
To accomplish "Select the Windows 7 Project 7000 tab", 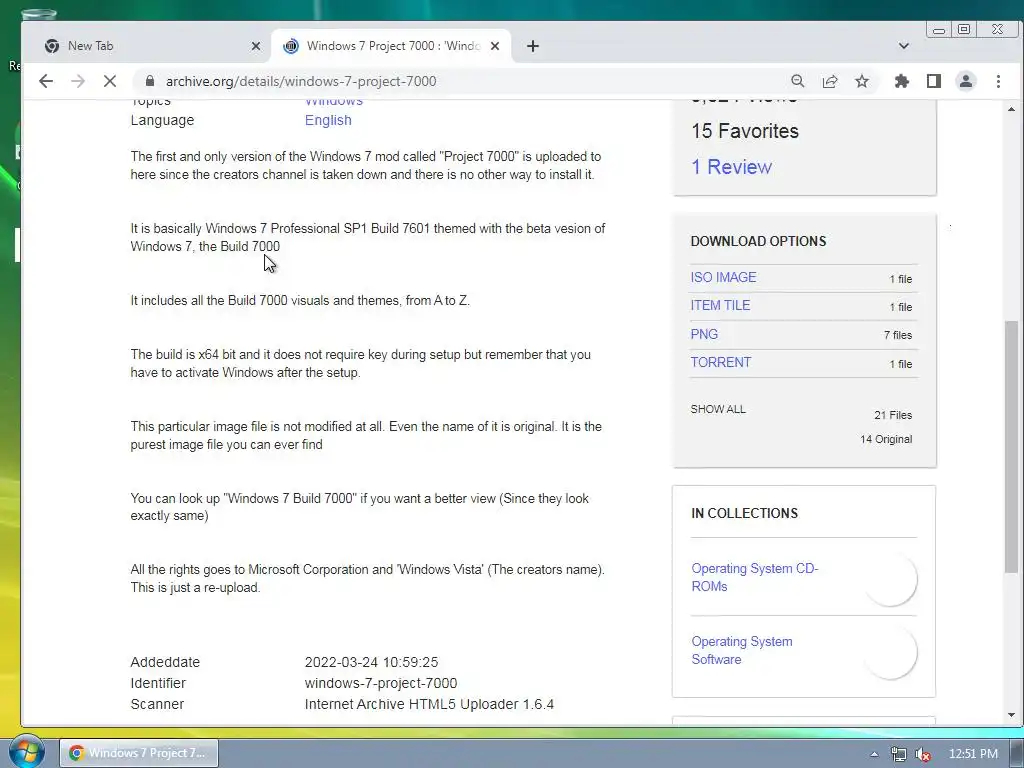I will (391, 46).
